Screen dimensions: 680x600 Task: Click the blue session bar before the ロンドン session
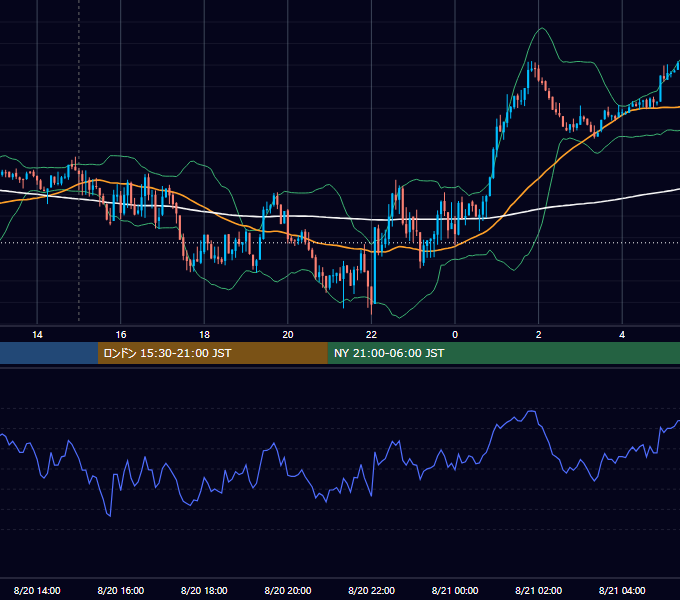coord(49,353)
